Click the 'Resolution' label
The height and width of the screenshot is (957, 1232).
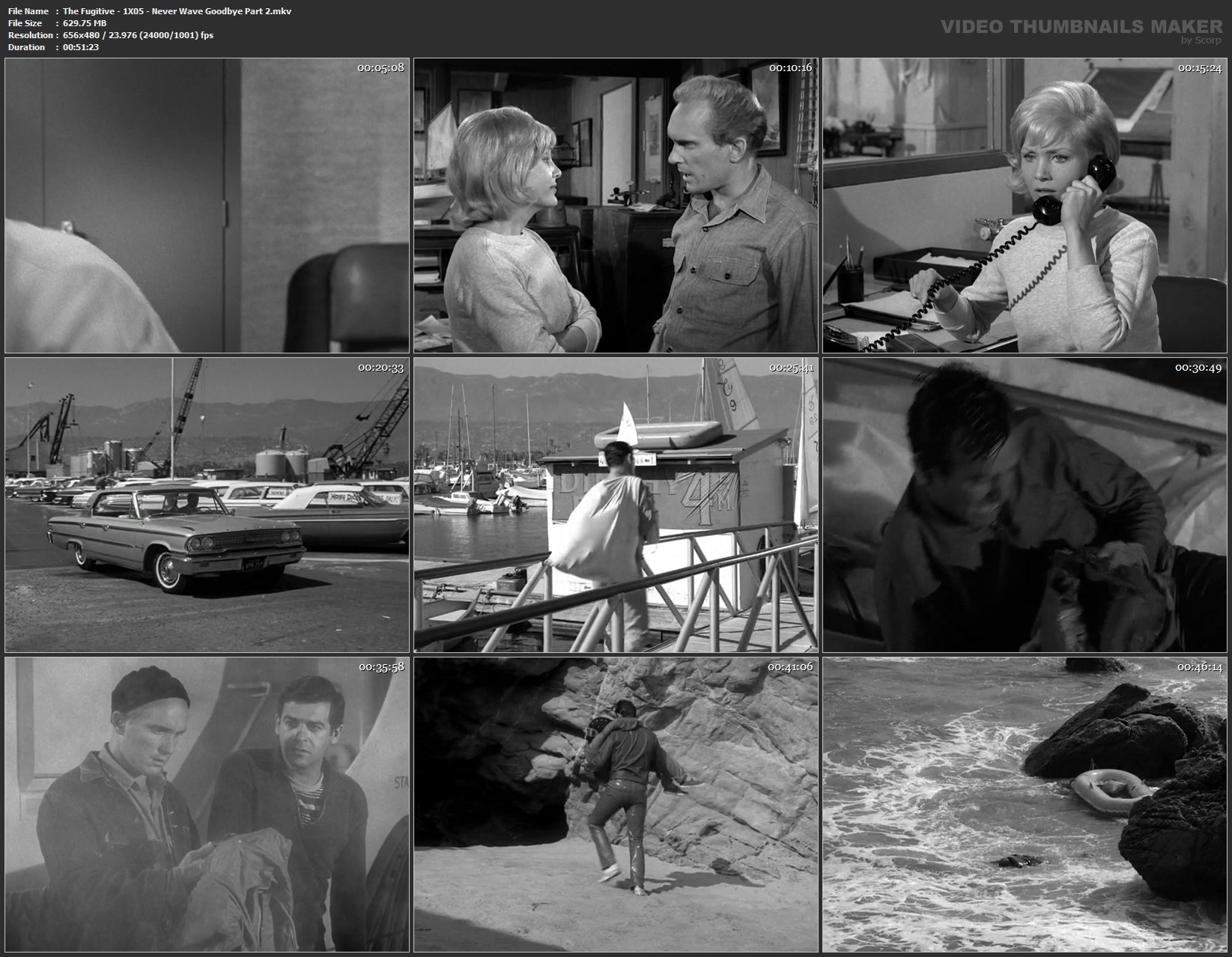(30, 35)
